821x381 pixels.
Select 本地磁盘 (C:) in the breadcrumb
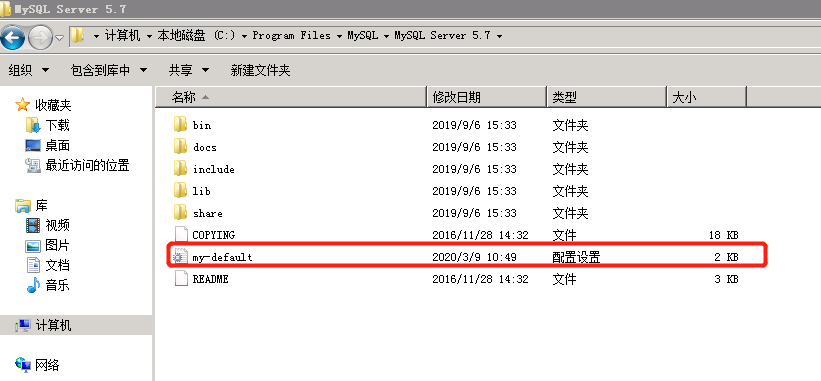(x=196, y=36)
